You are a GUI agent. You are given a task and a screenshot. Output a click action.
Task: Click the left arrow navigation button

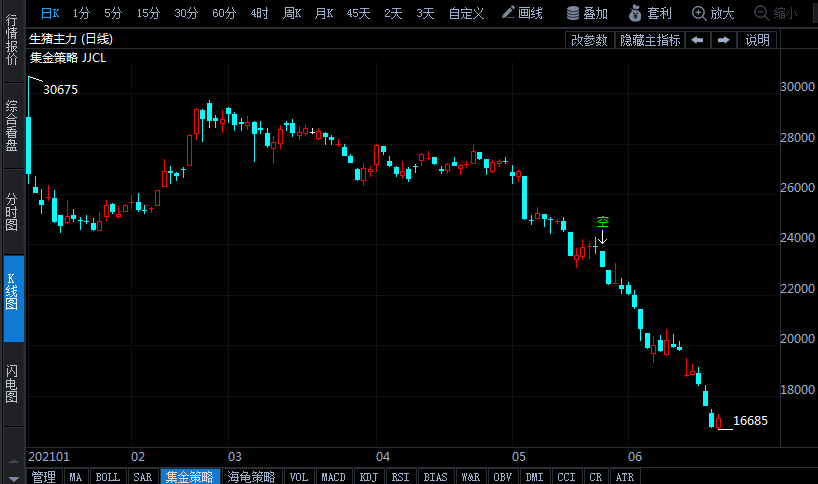click(x=697, y=40)
